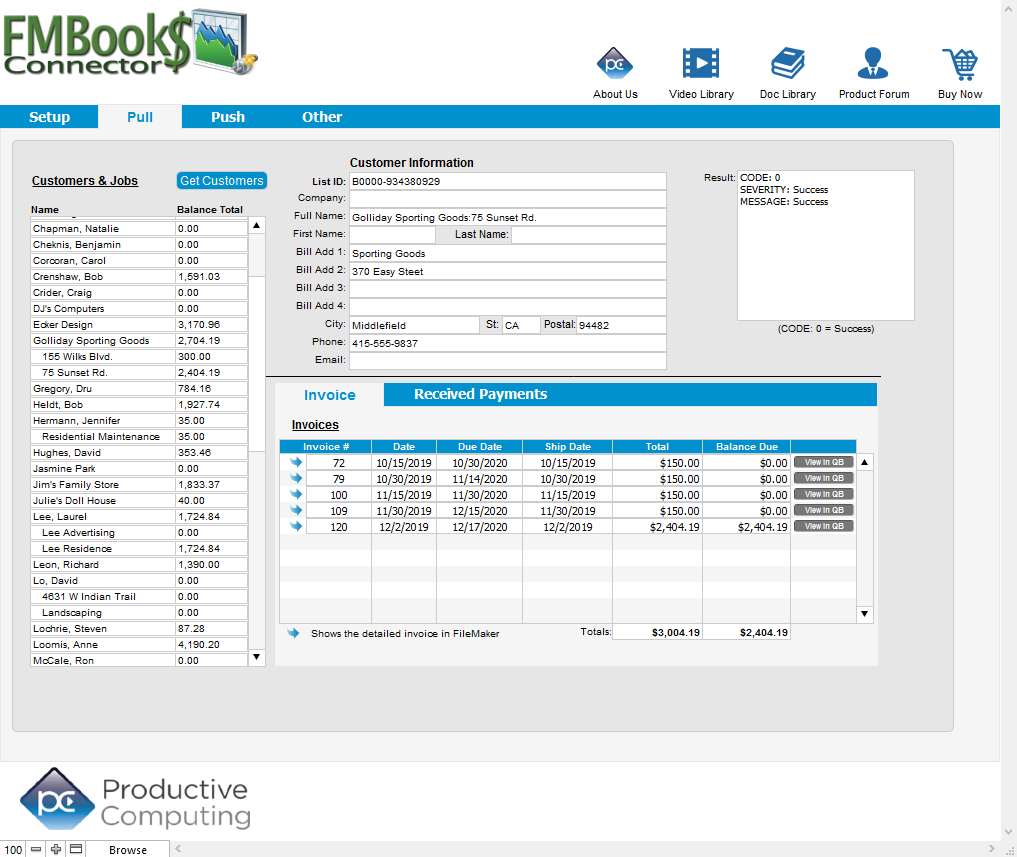Click the Last Name field

[x=589, y=235]
